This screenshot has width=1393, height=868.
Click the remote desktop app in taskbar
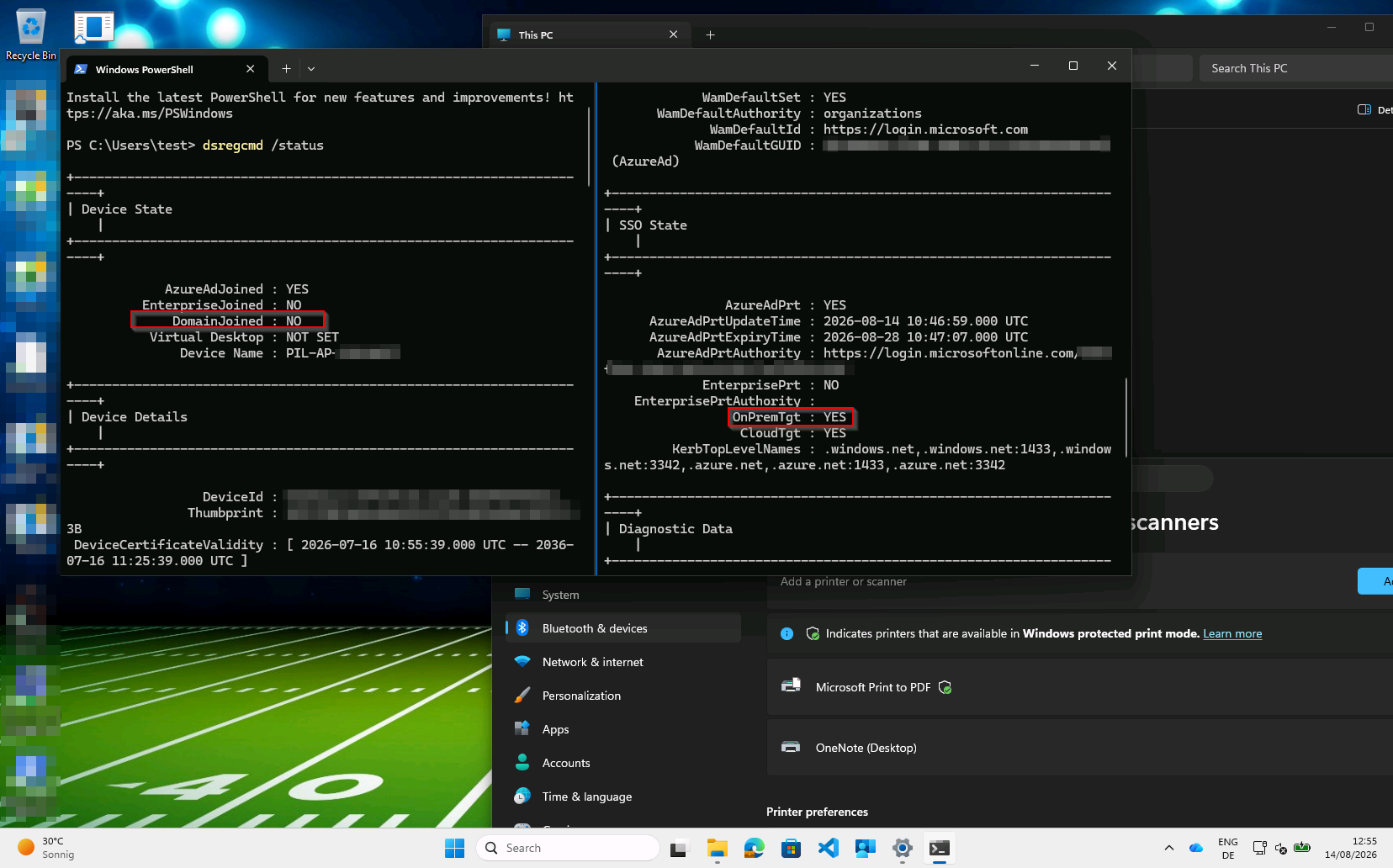(865, 848)
